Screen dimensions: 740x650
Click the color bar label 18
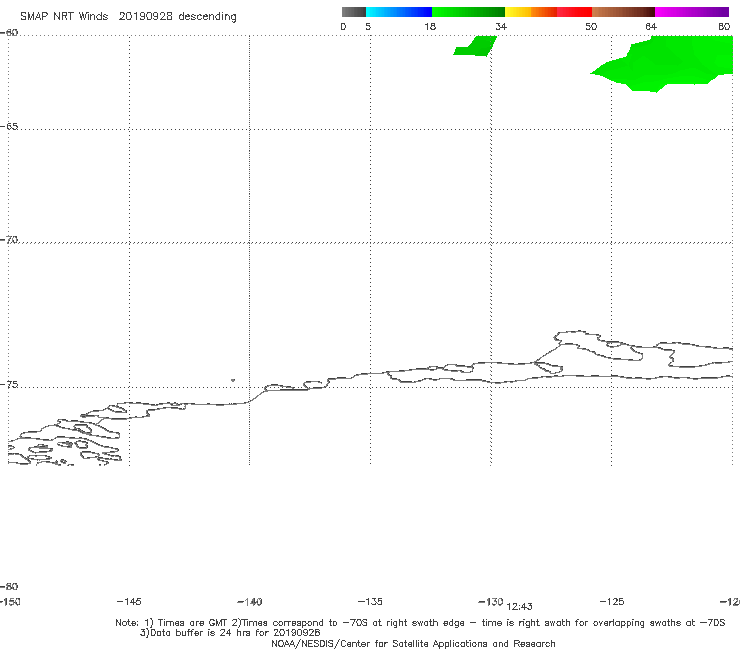click(430, 26)
